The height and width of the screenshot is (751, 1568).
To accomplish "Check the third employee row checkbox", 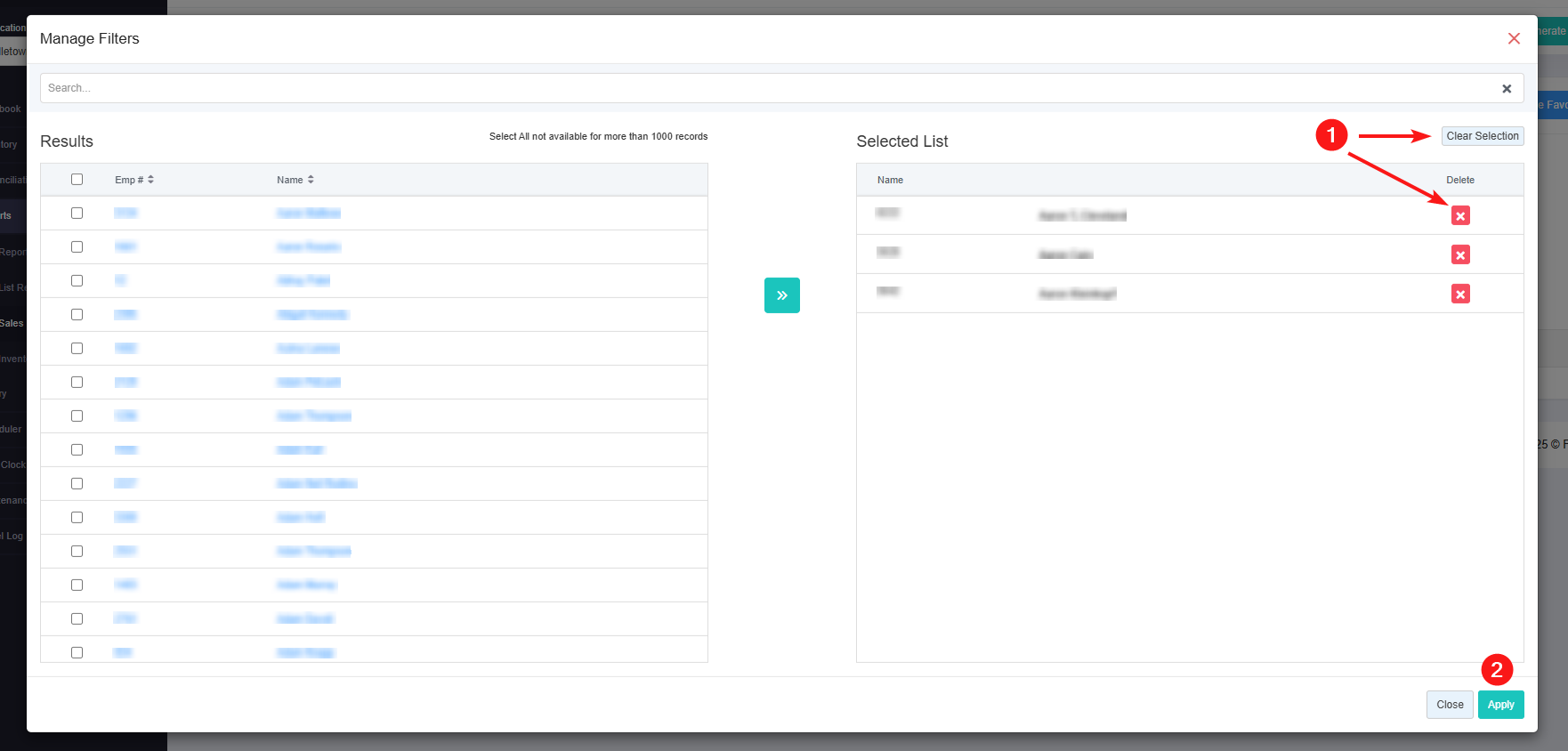I will [x=77, y=281].
